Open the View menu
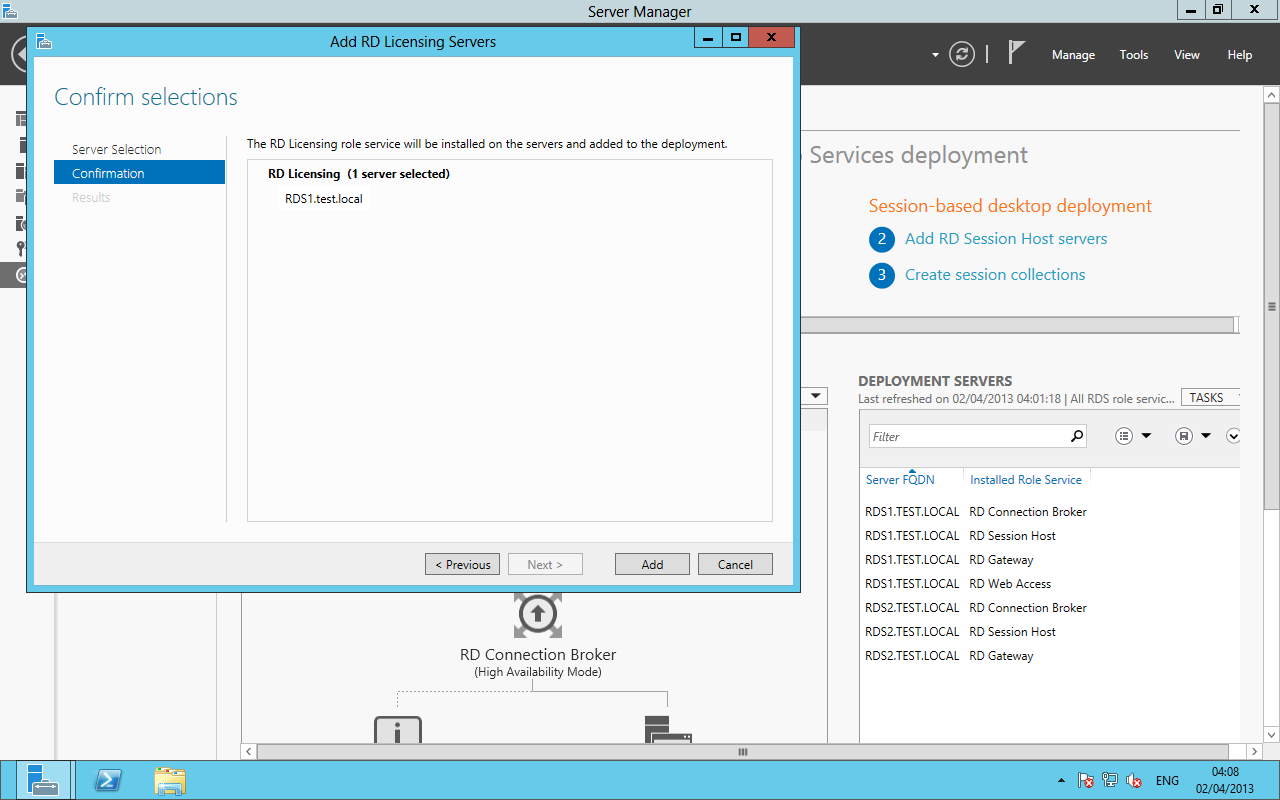 pos(1187,55)
